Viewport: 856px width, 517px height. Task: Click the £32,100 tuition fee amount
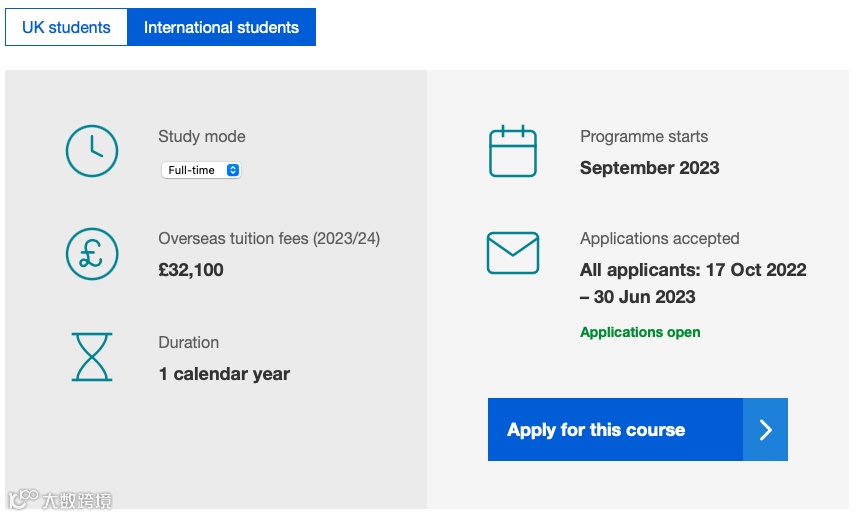pos(191,270)
